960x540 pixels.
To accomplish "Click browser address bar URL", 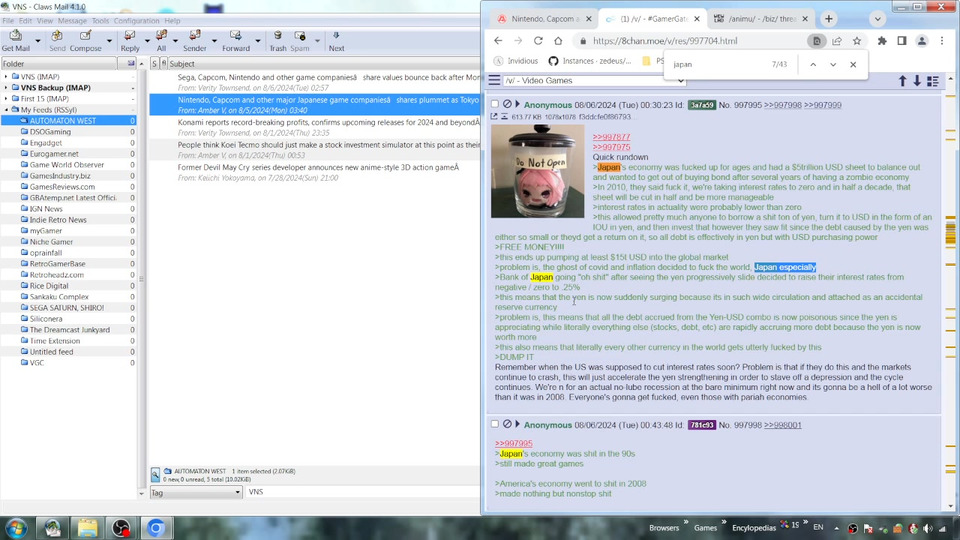I will point(665,41).
